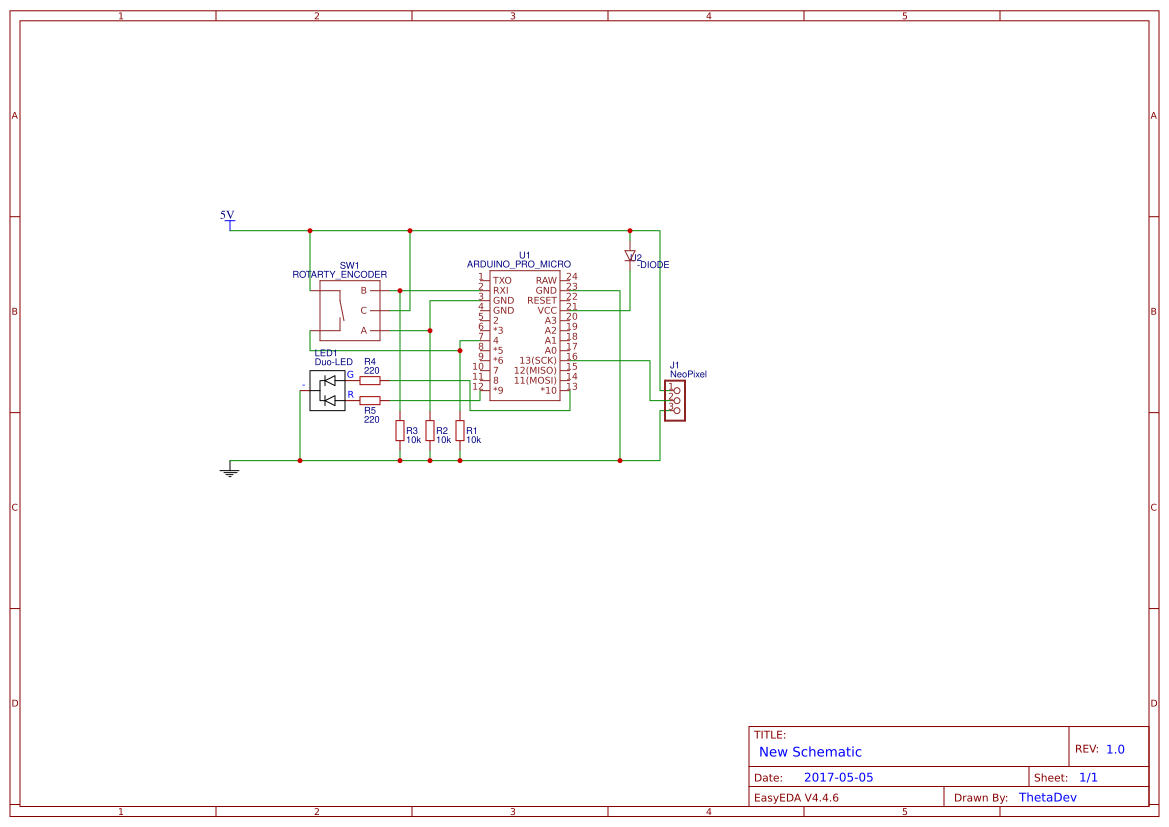Click the 13(SCK) pin label
Viewport: 1169px width, 827px height.
(538, 360)
